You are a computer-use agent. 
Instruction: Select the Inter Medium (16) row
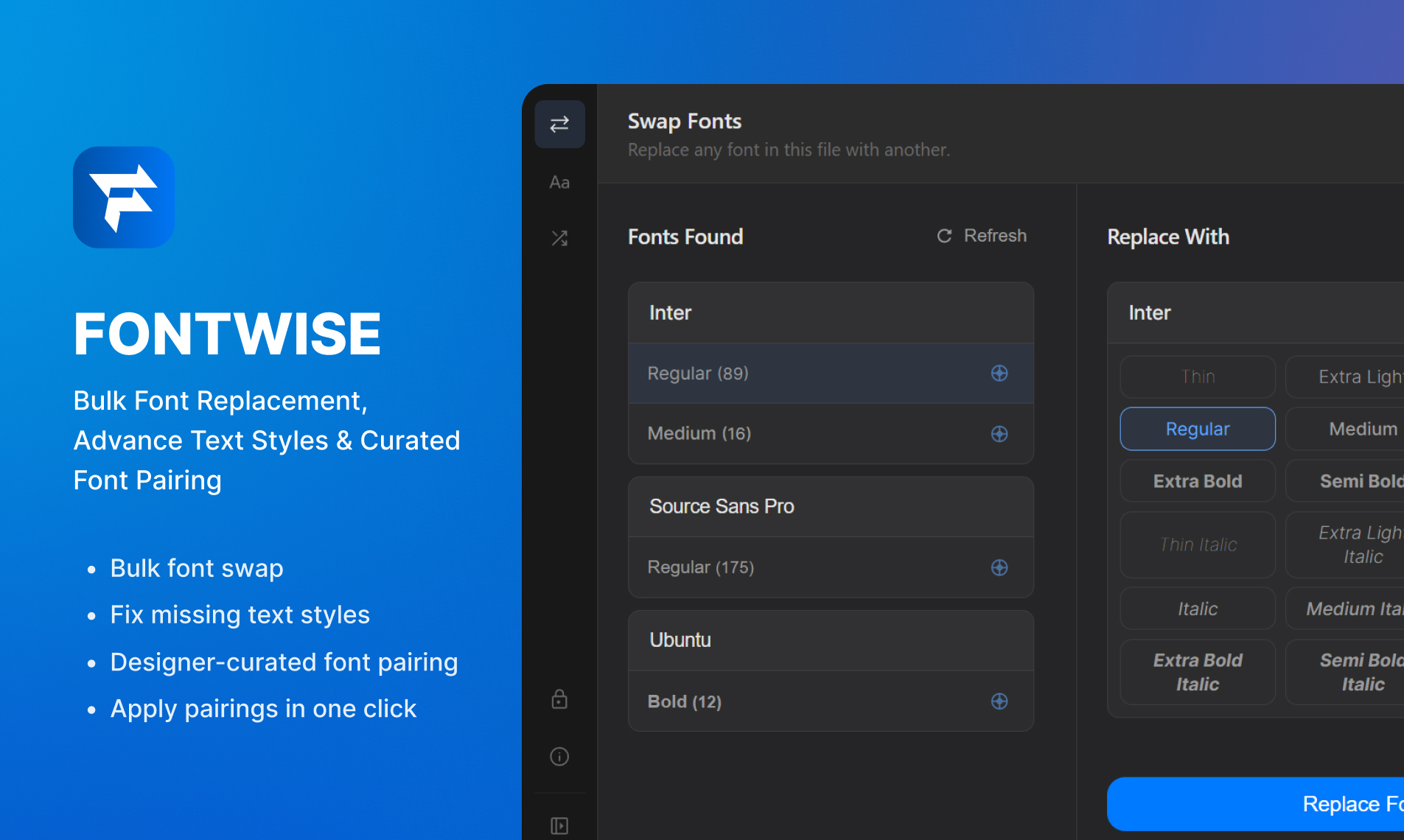(831, 434)
